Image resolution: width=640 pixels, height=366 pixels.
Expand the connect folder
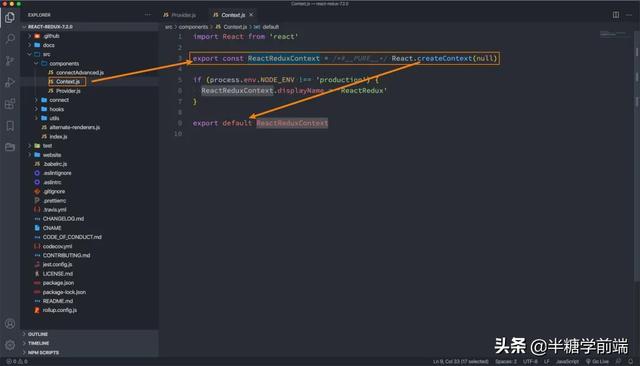tap(89, 100)
